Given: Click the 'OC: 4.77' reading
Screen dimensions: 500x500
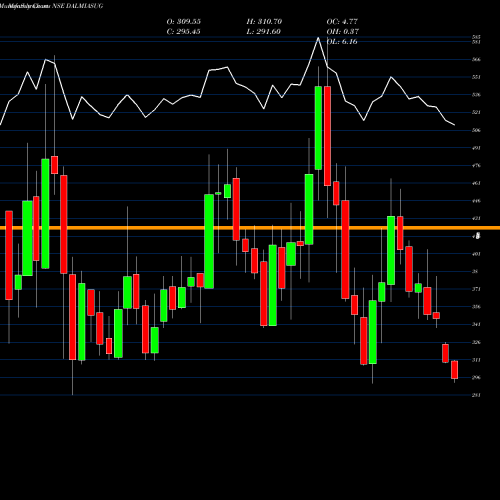Looking at the screenshot, I should click(342, 22).
